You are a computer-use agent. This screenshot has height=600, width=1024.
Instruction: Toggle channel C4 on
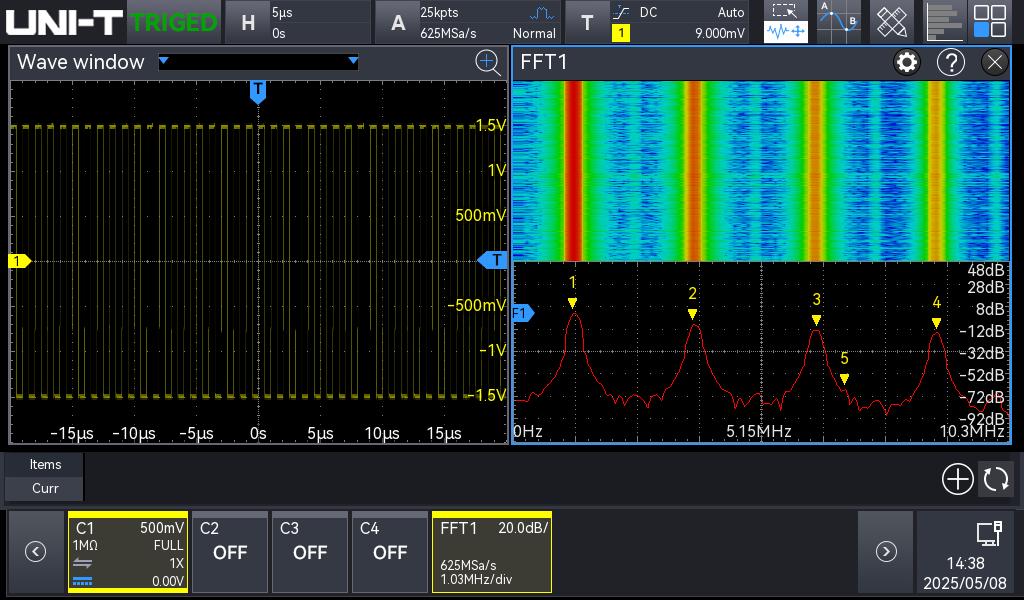point(389,552)
